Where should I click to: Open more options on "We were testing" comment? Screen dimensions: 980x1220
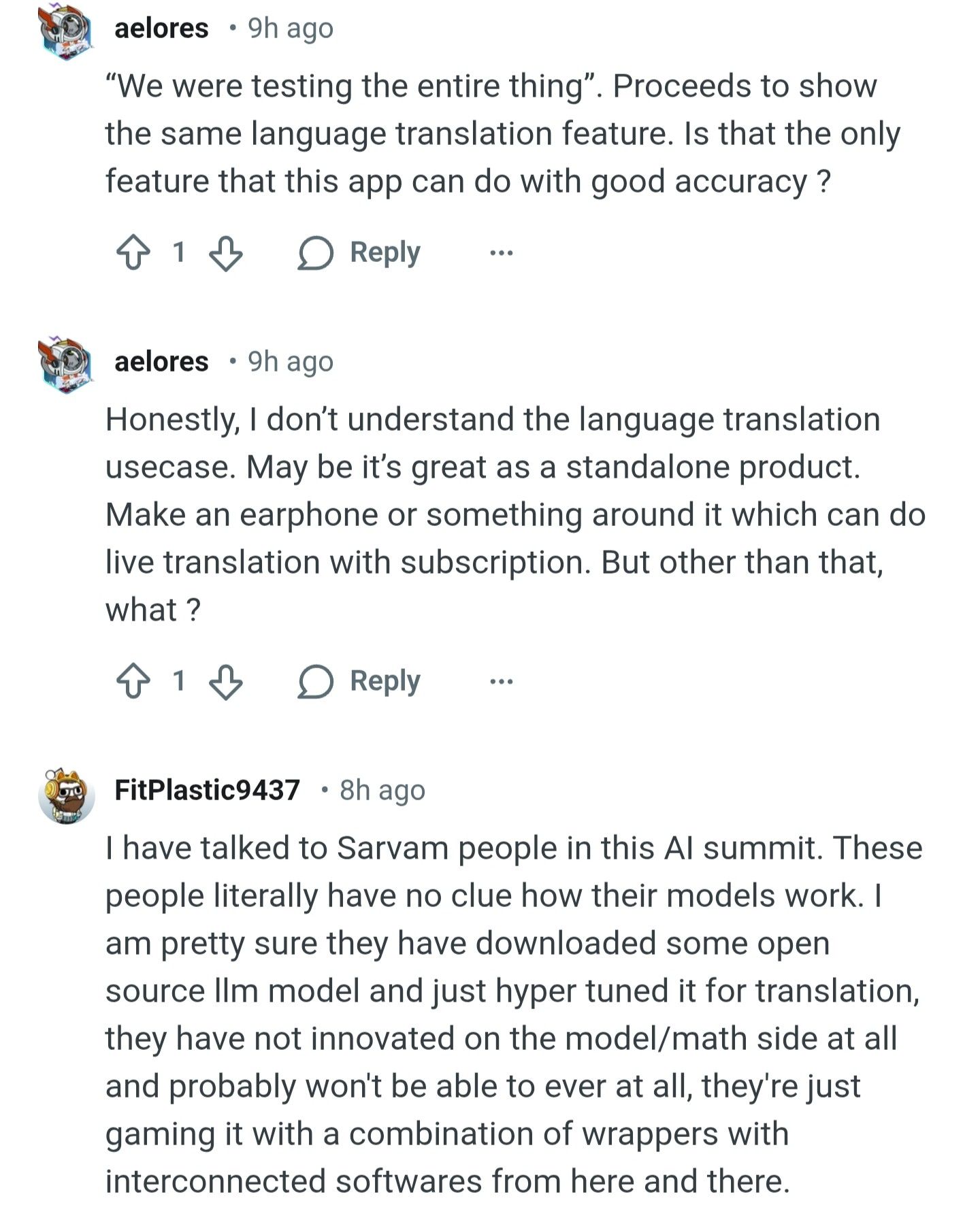click(502, 253)
